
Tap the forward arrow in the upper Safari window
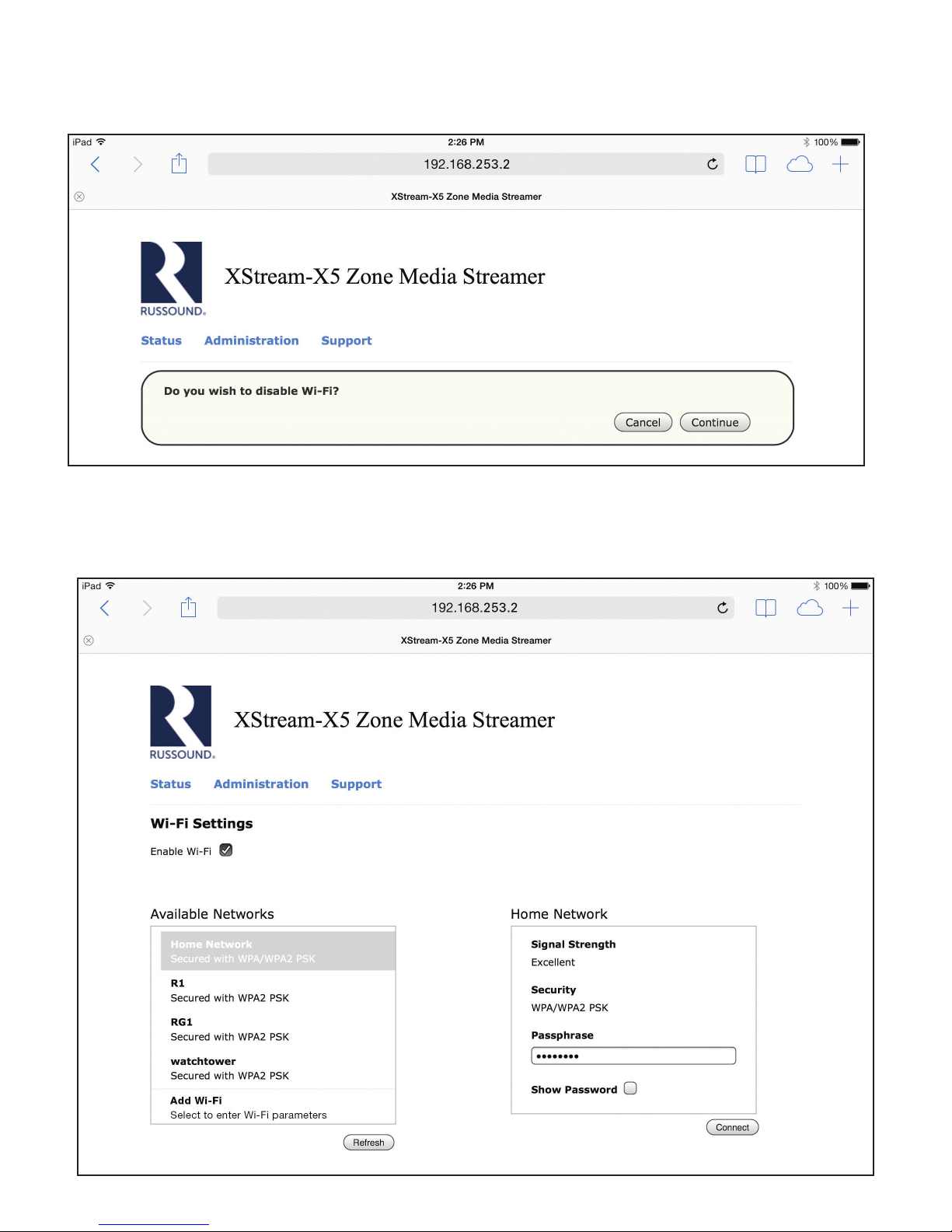coord(138,164)
